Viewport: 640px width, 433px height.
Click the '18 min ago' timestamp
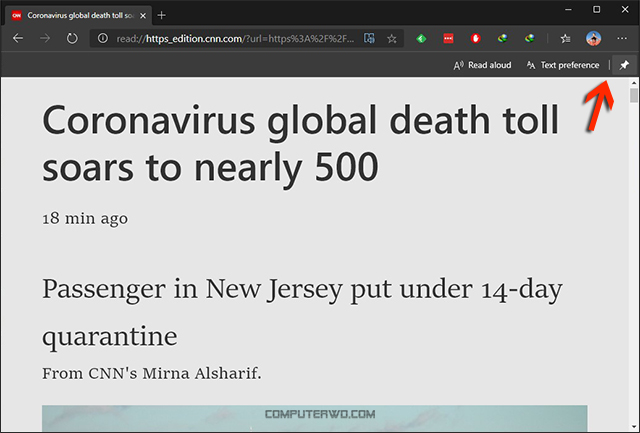(85, 218)
